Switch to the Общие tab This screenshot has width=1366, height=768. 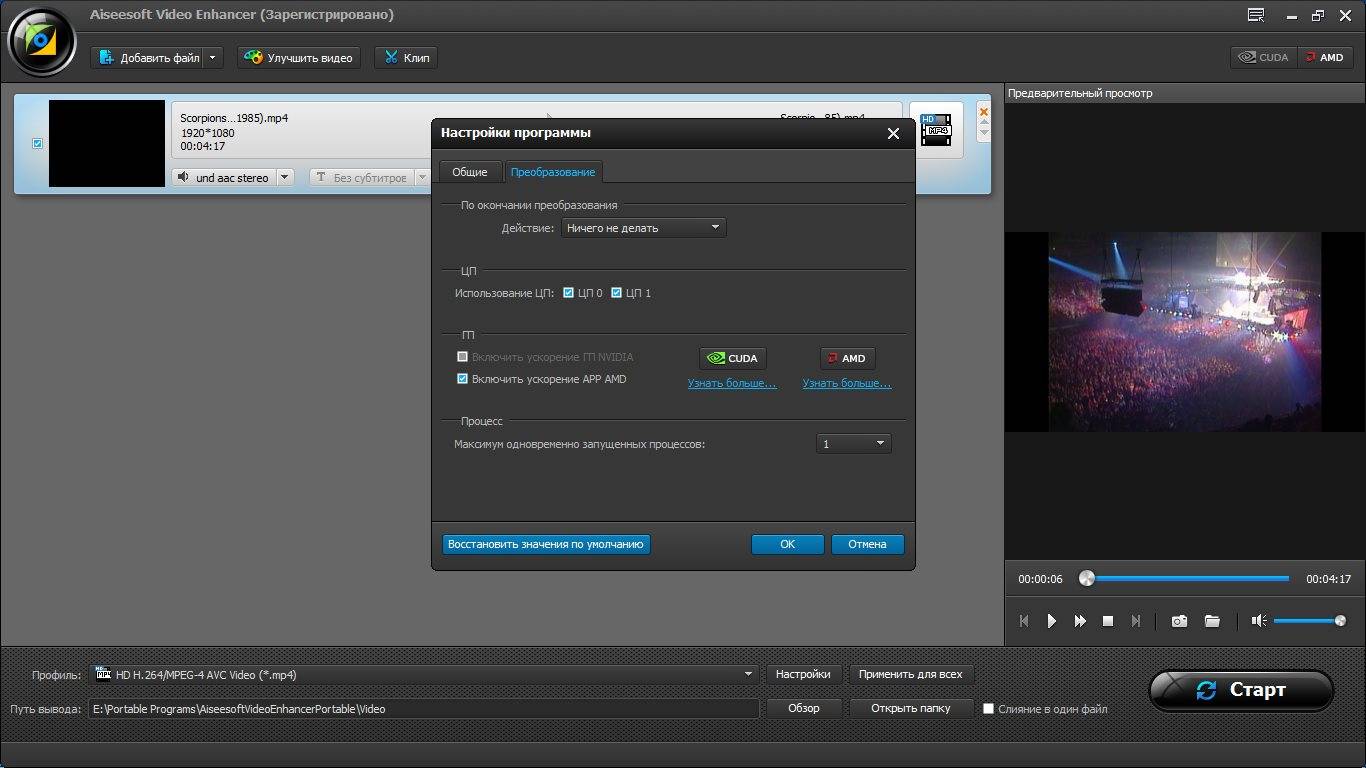click(469, 172)
